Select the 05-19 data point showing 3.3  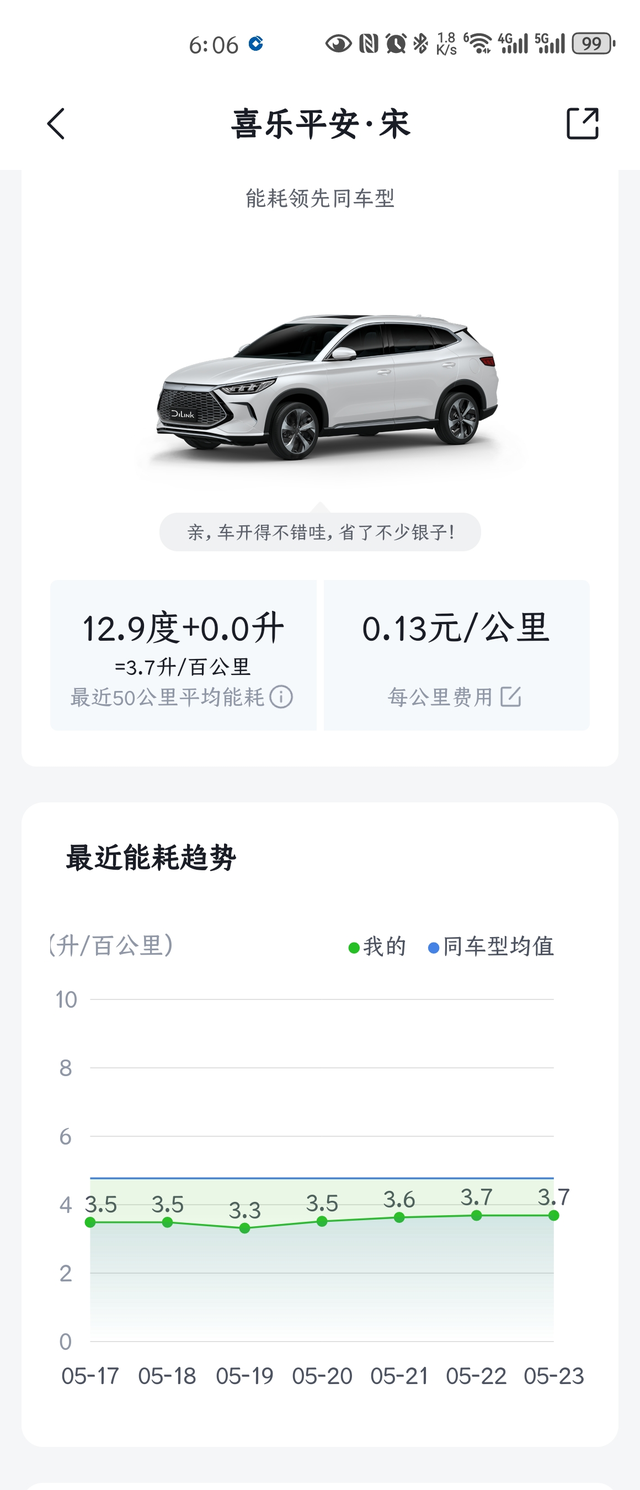245,1227
